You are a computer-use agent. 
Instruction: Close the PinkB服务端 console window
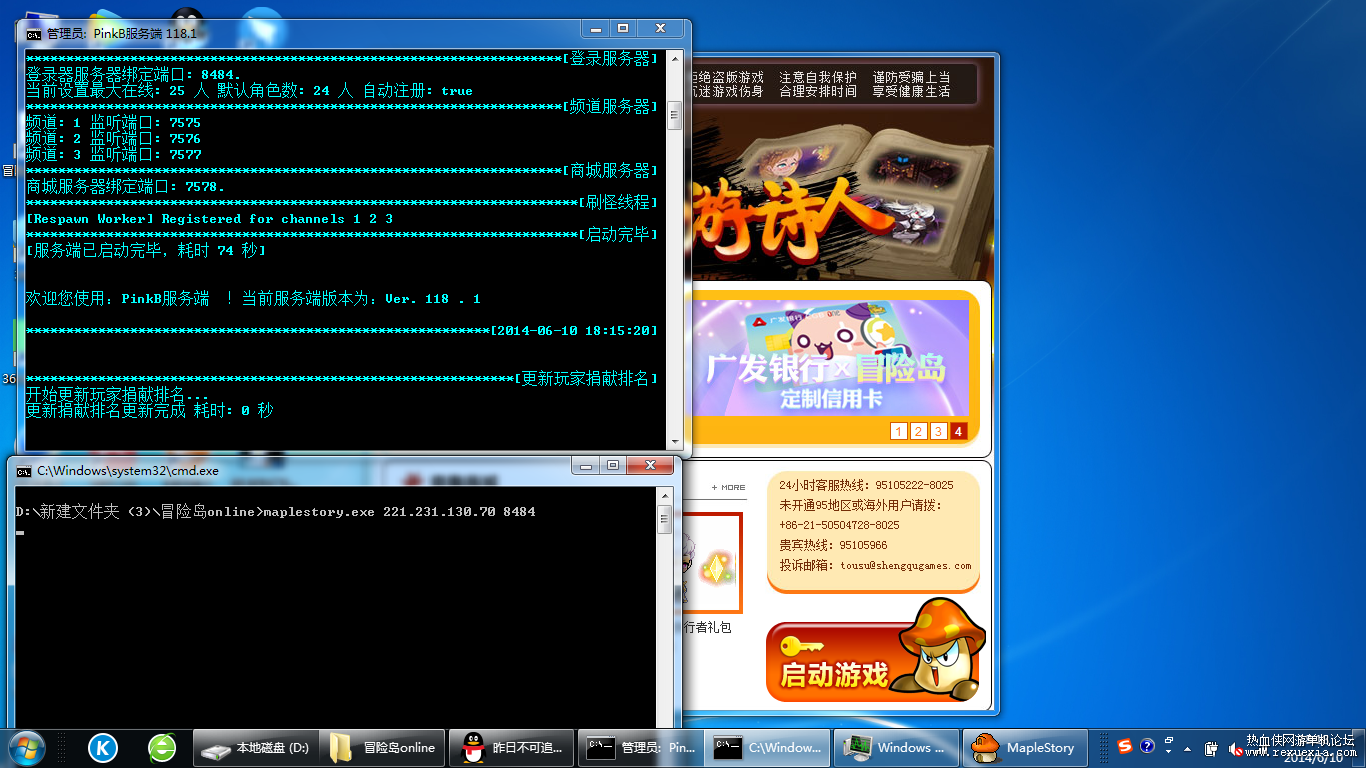(660, 29)
